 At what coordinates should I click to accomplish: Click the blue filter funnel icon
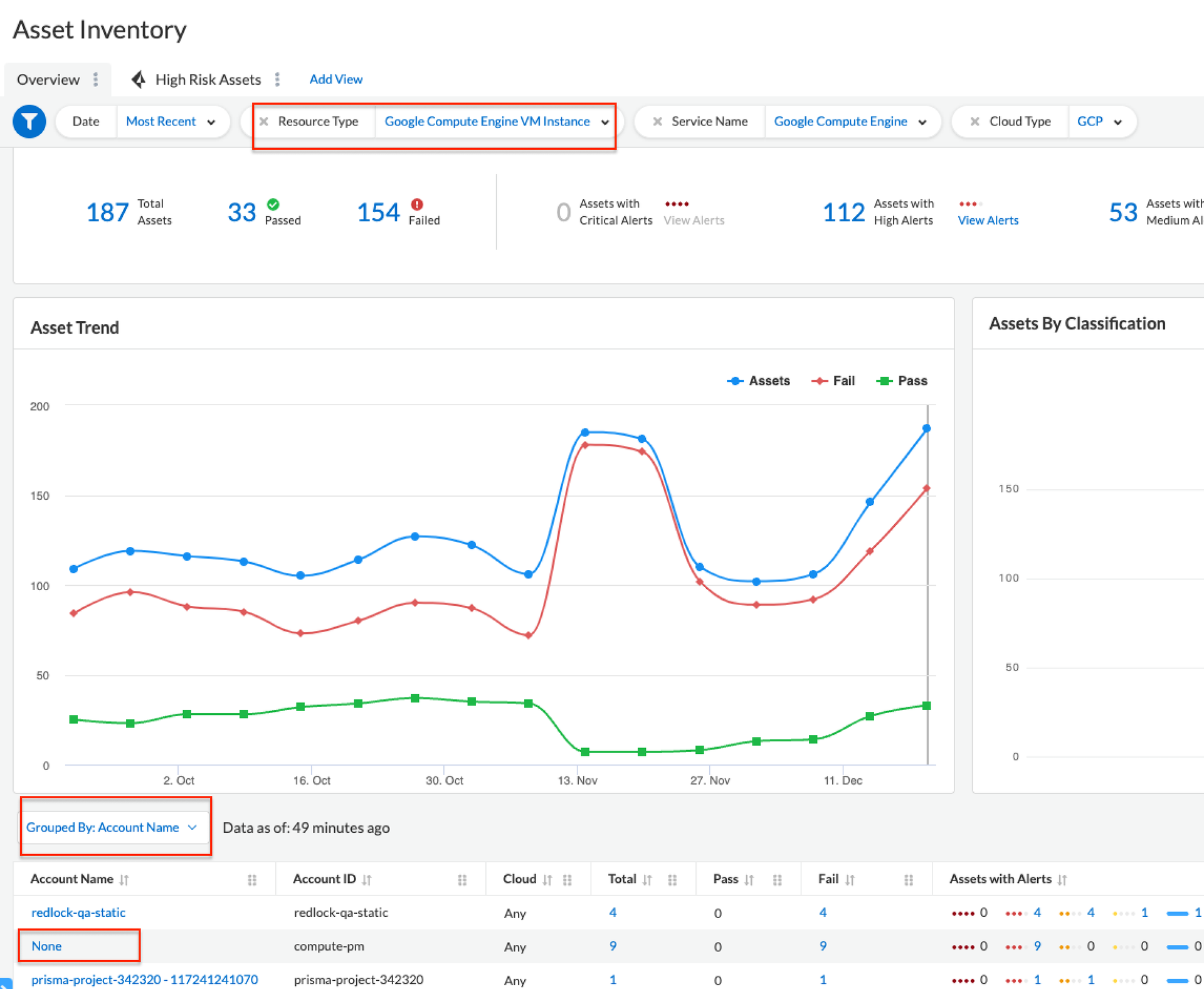point(29,121)
